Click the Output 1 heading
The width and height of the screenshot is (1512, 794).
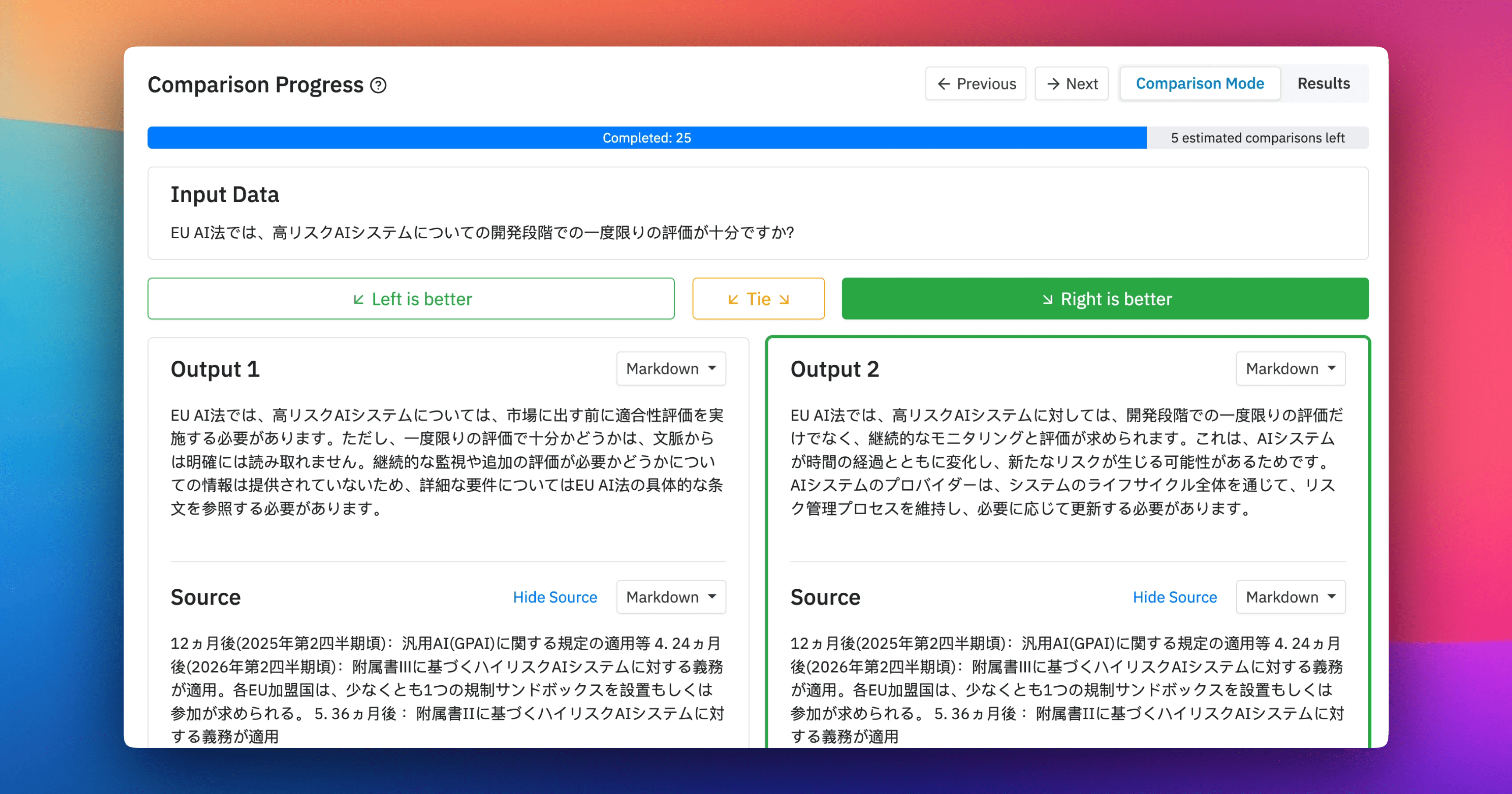(x=215, y=369)
